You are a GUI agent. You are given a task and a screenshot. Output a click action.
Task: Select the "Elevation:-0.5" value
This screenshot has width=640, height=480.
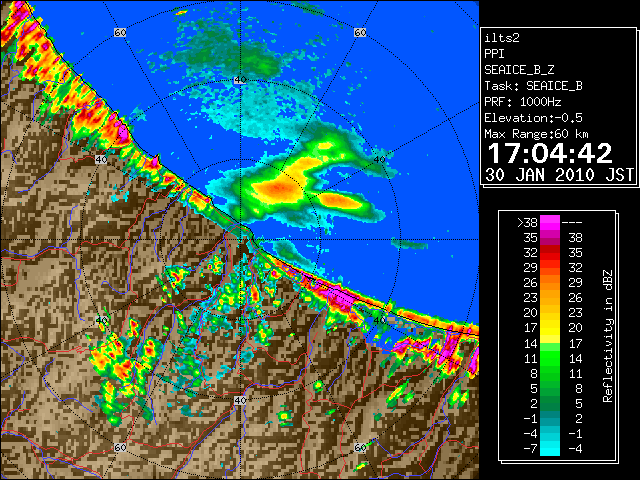(533, 118)
